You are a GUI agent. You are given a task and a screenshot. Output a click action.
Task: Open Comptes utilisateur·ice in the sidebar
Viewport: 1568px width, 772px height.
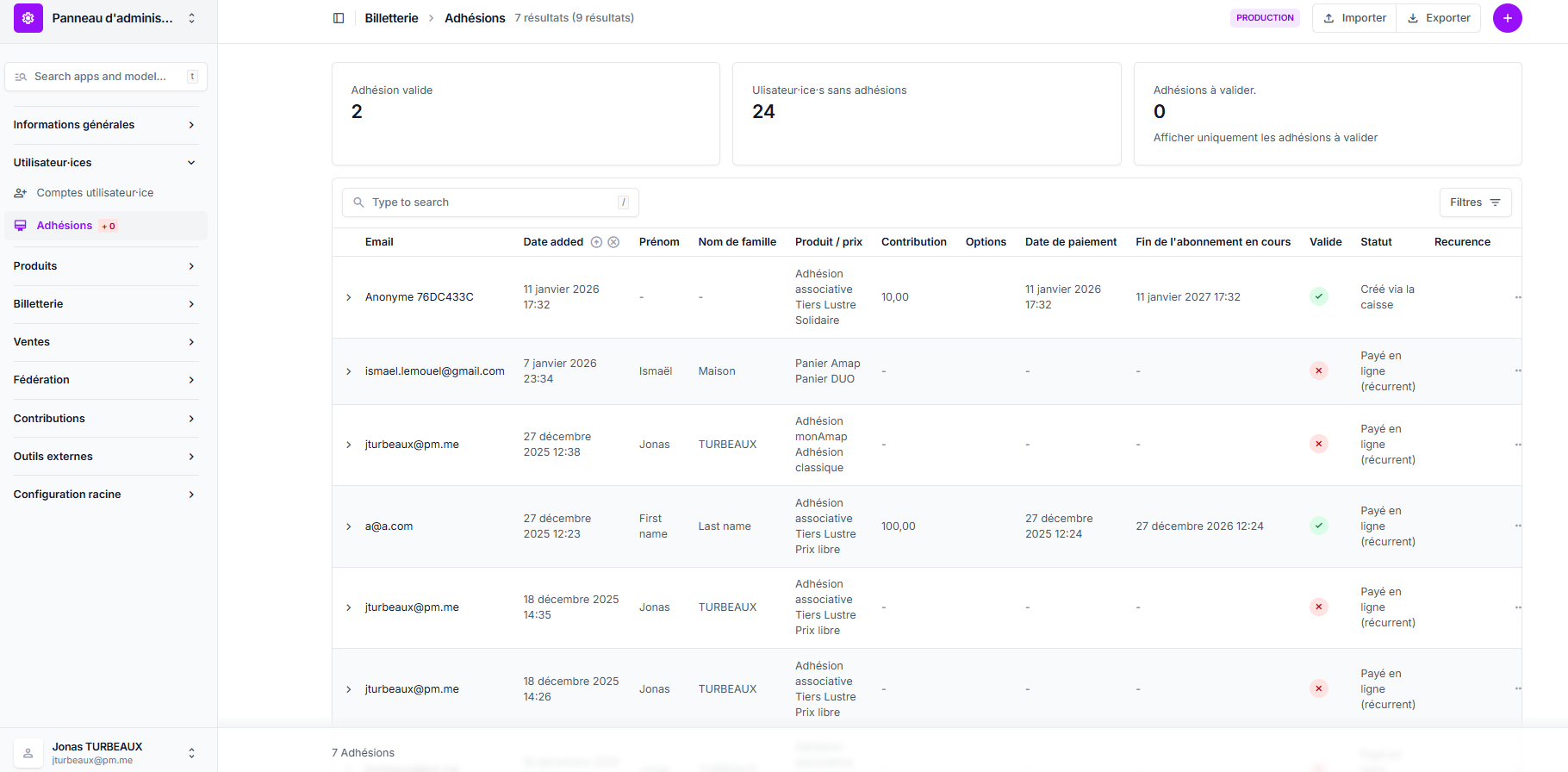(95, 193)
